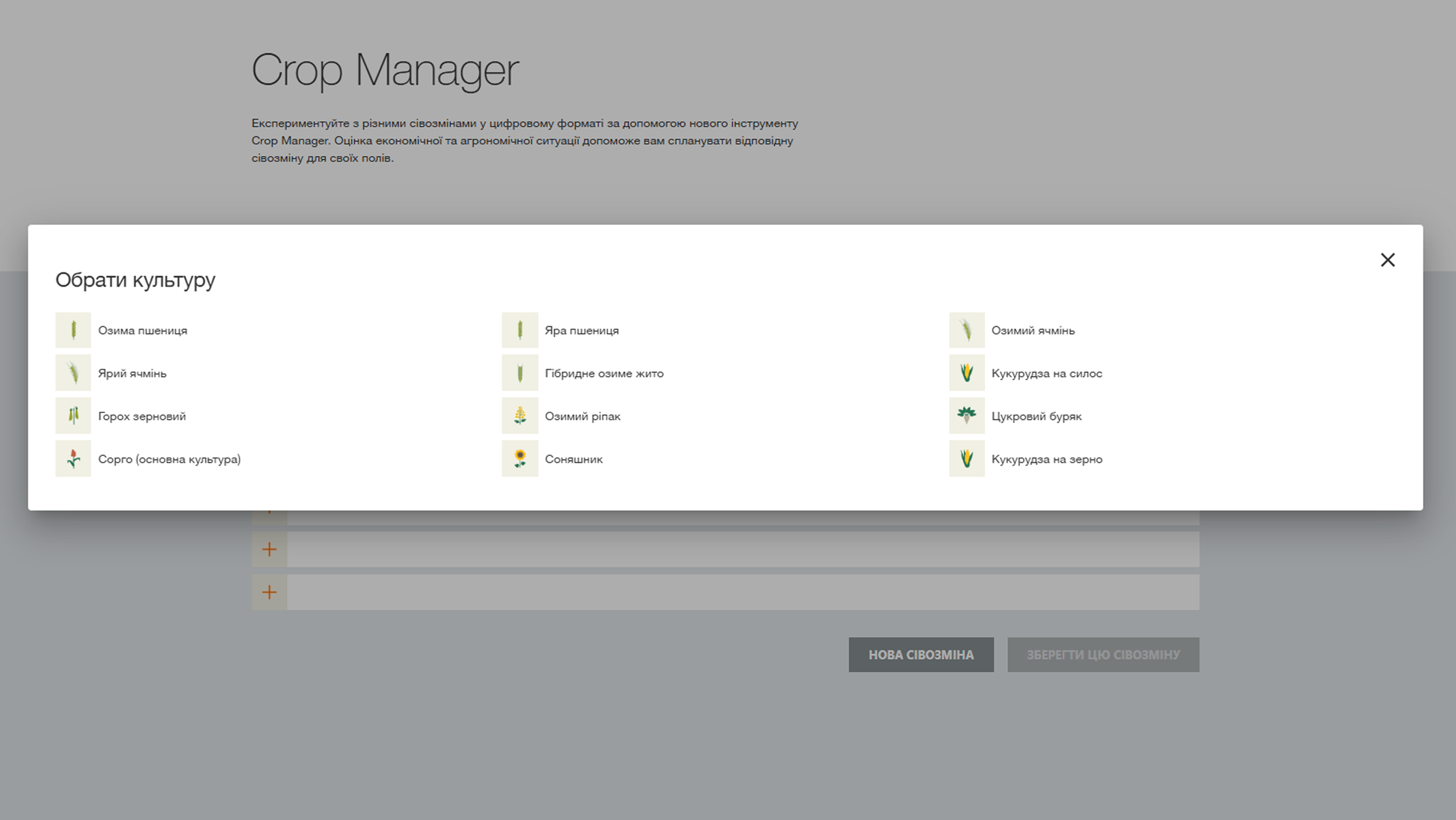Select the sorghum (Сорго) crop icon

[73, 459]
